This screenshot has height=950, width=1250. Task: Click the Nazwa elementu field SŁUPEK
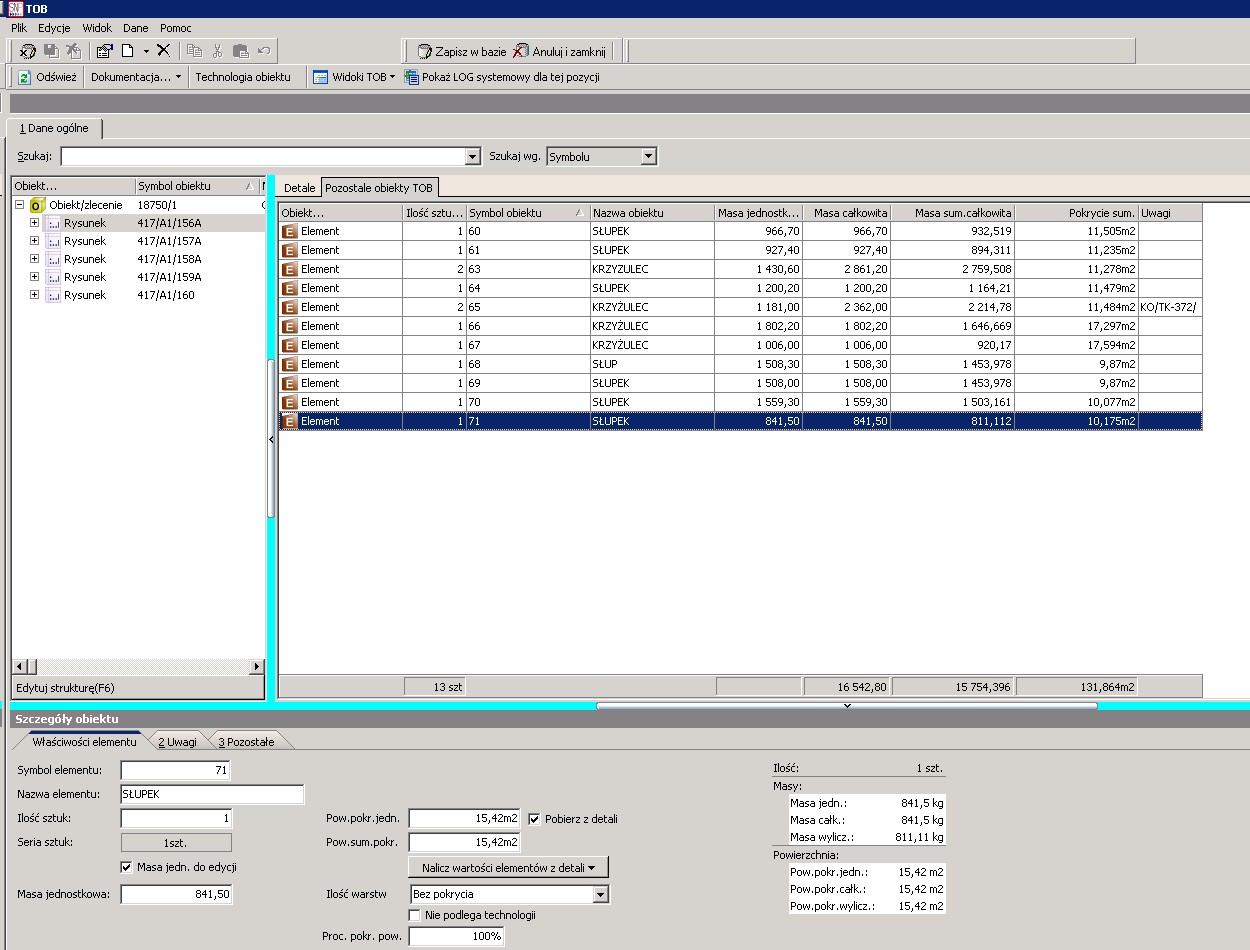(x=212, y=794)
